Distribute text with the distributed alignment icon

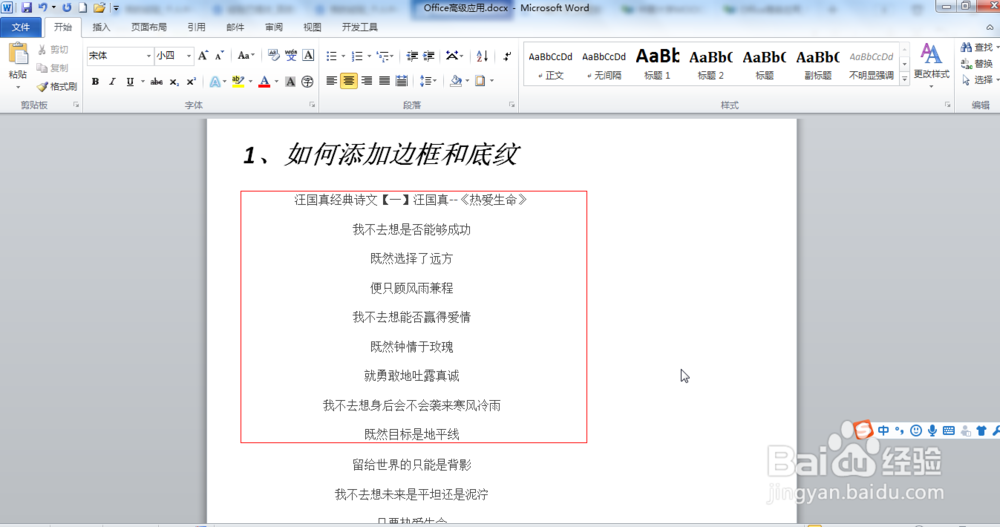401,81
